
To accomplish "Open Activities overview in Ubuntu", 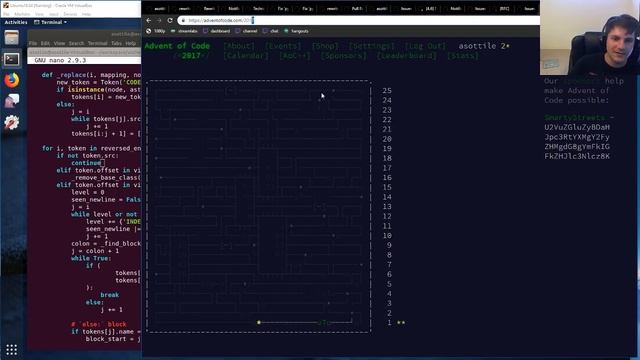I will coord(16,22).
